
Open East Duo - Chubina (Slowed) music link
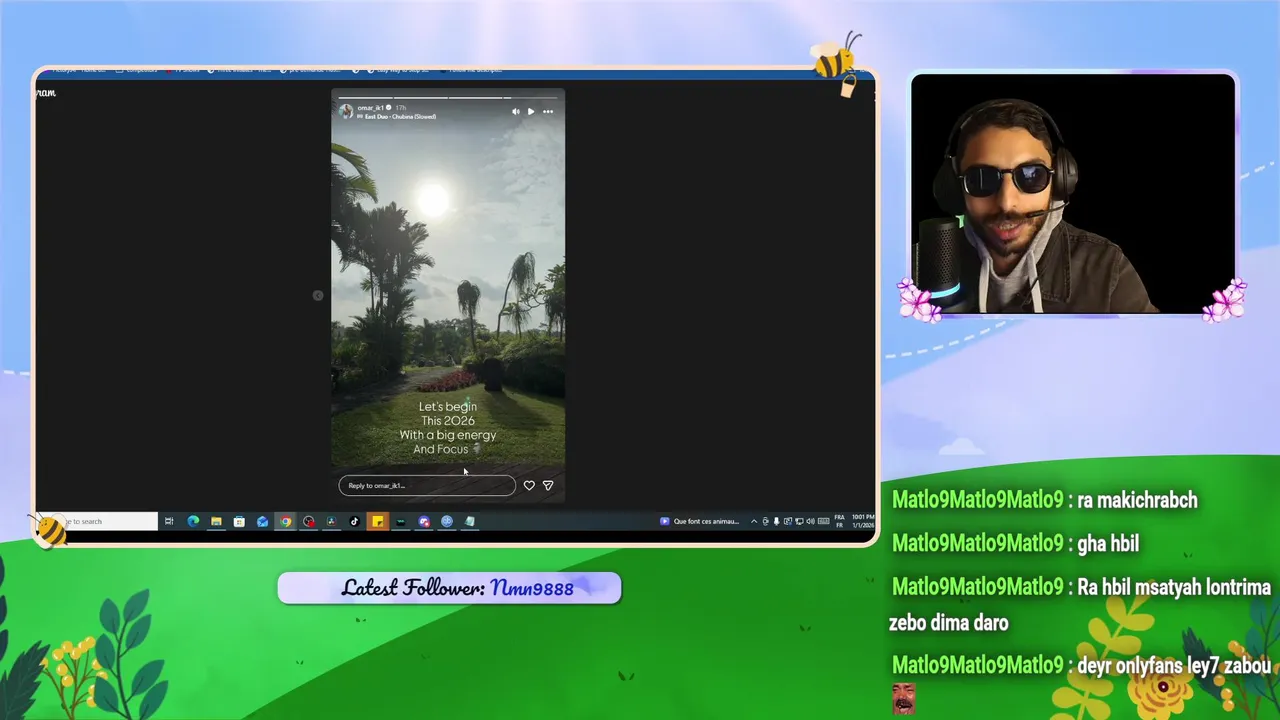tap(400, 116)
